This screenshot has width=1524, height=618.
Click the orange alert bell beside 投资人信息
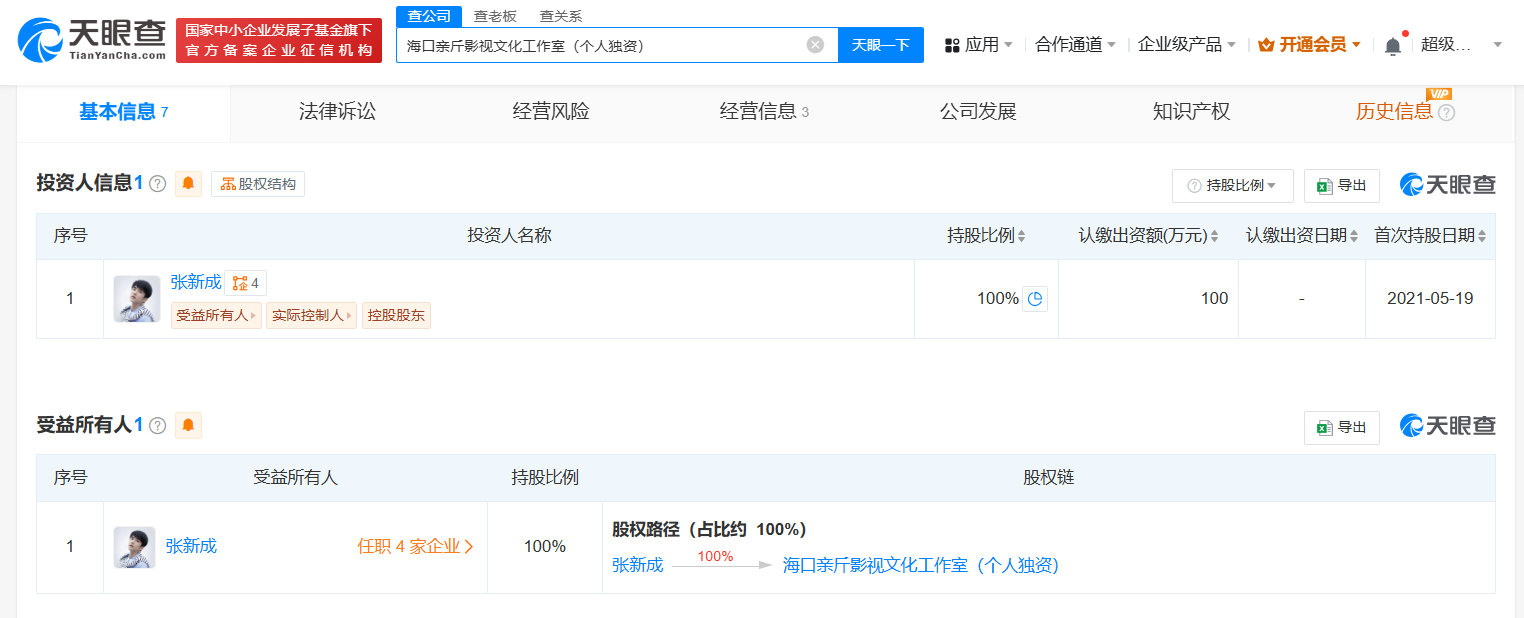click(188, 184)
